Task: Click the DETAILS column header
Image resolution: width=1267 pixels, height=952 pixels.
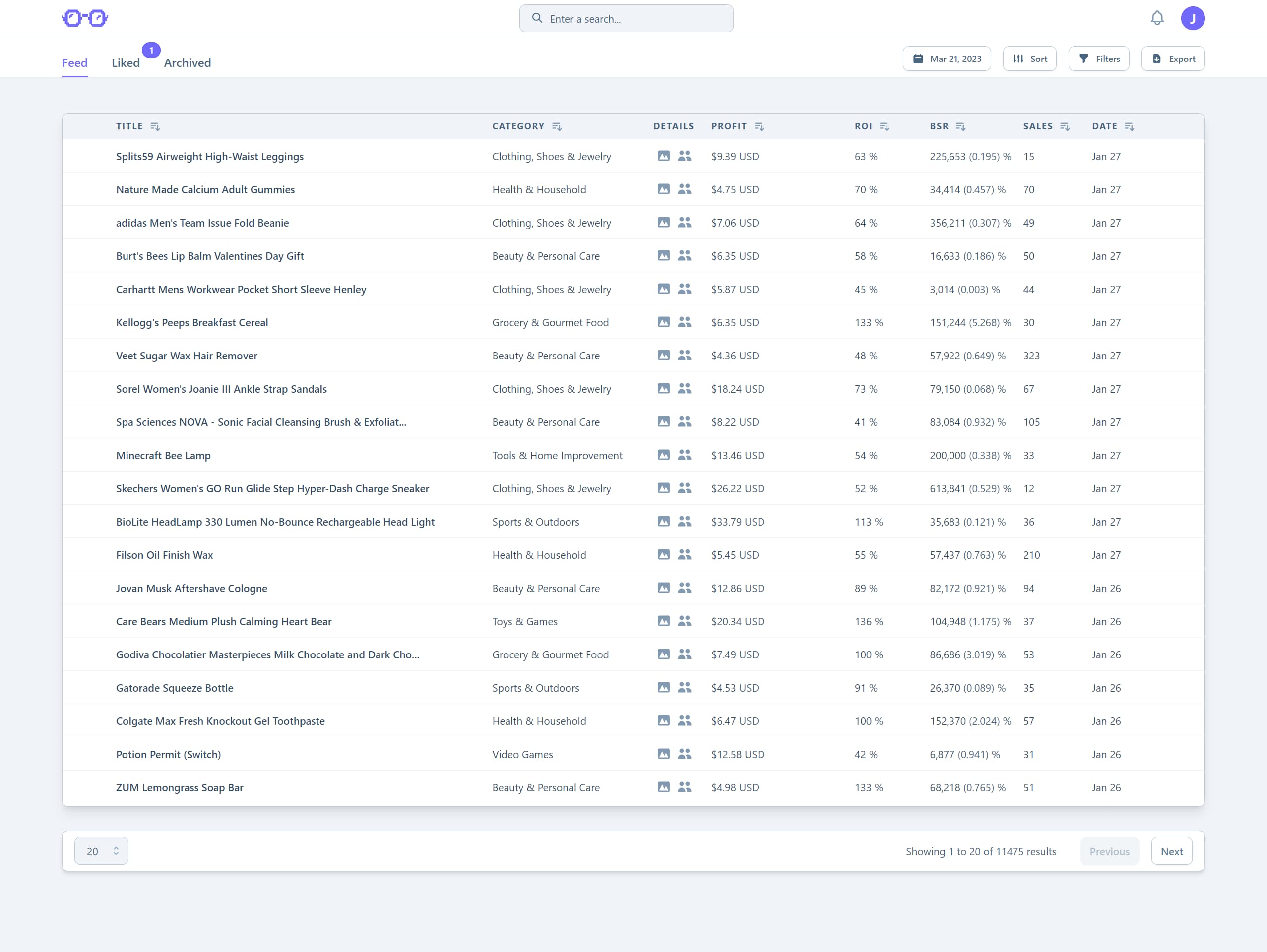Action: [x=673, y=126]
